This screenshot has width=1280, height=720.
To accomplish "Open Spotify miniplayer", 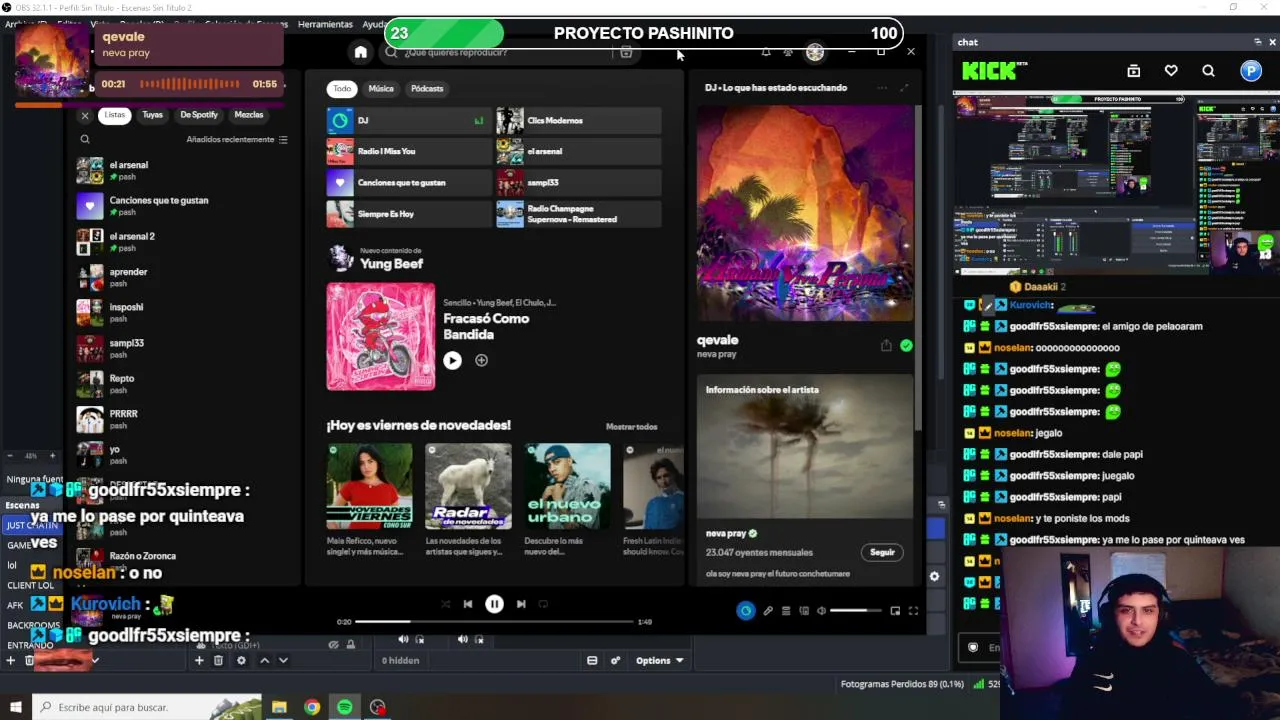I will [x=895, y=611].
